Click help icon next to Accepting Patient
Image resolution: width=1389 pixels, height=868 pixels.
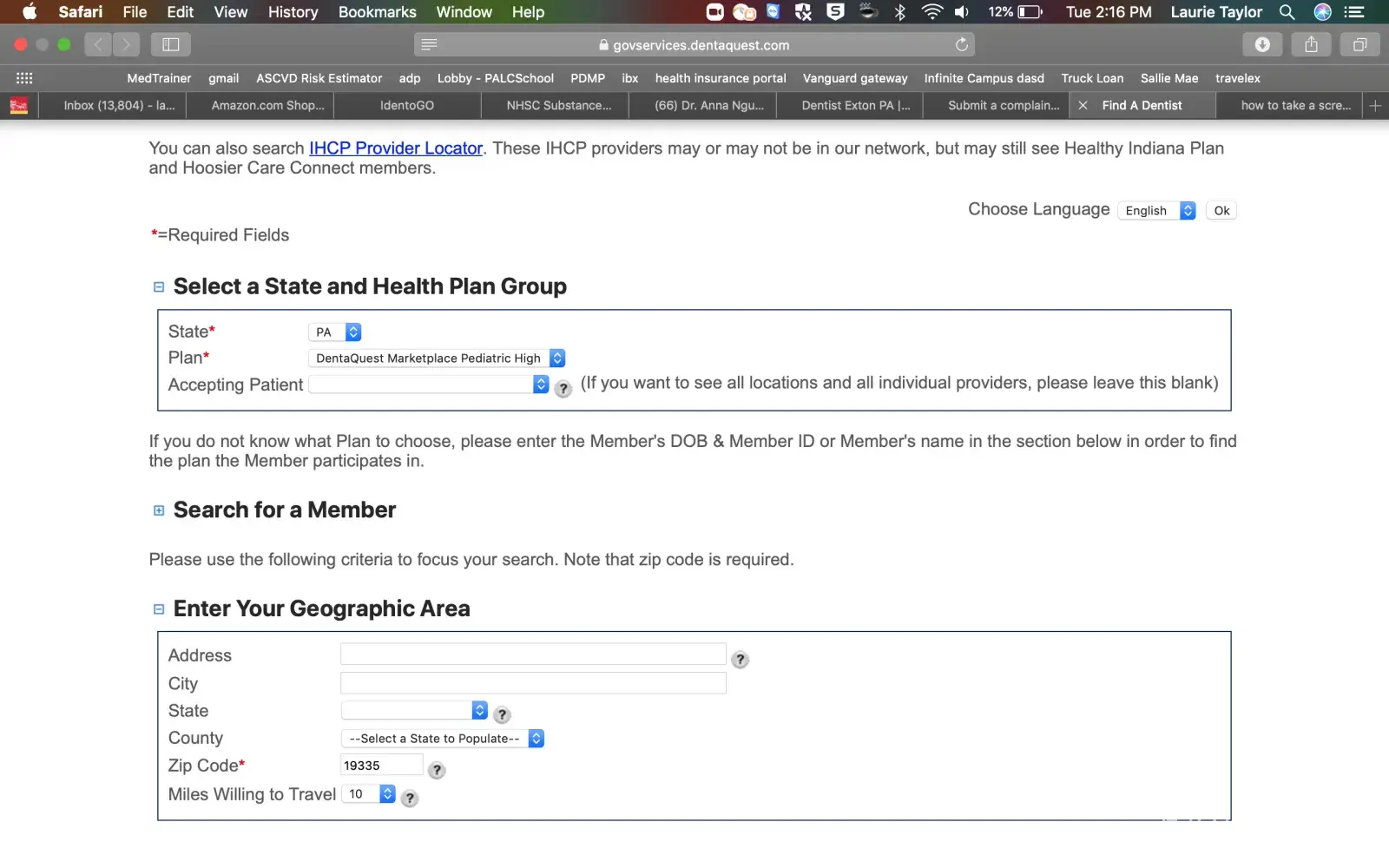[x=563, y=389]
